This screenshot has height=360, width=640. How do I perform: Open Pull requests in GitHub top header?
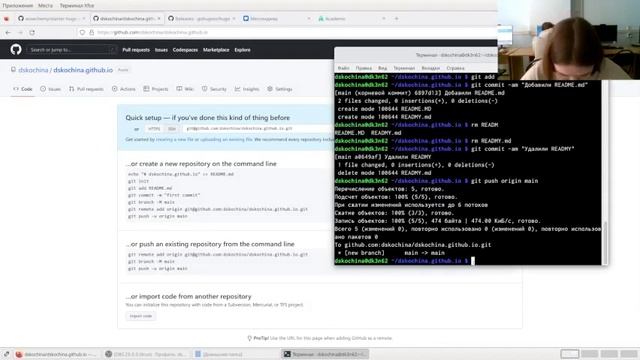(136, 50)
